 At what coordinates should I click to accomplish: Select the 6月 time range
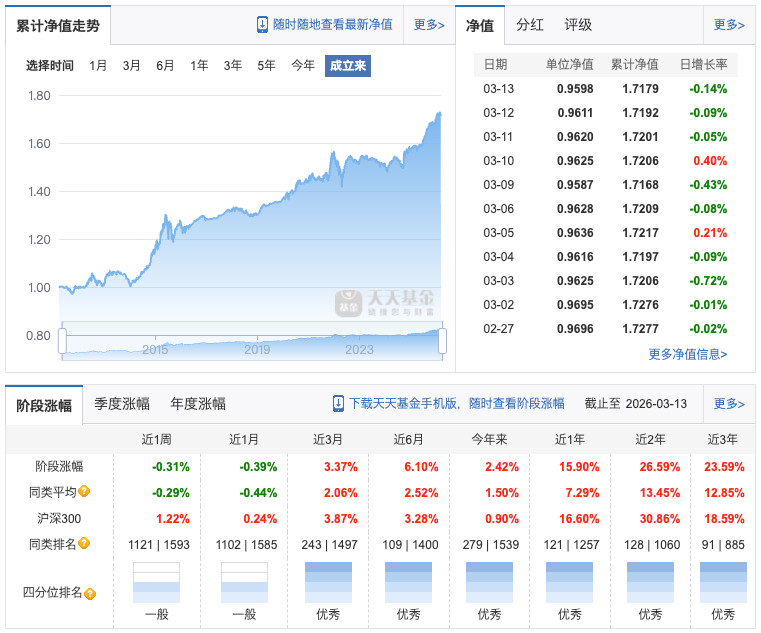[x=165, y=66]
